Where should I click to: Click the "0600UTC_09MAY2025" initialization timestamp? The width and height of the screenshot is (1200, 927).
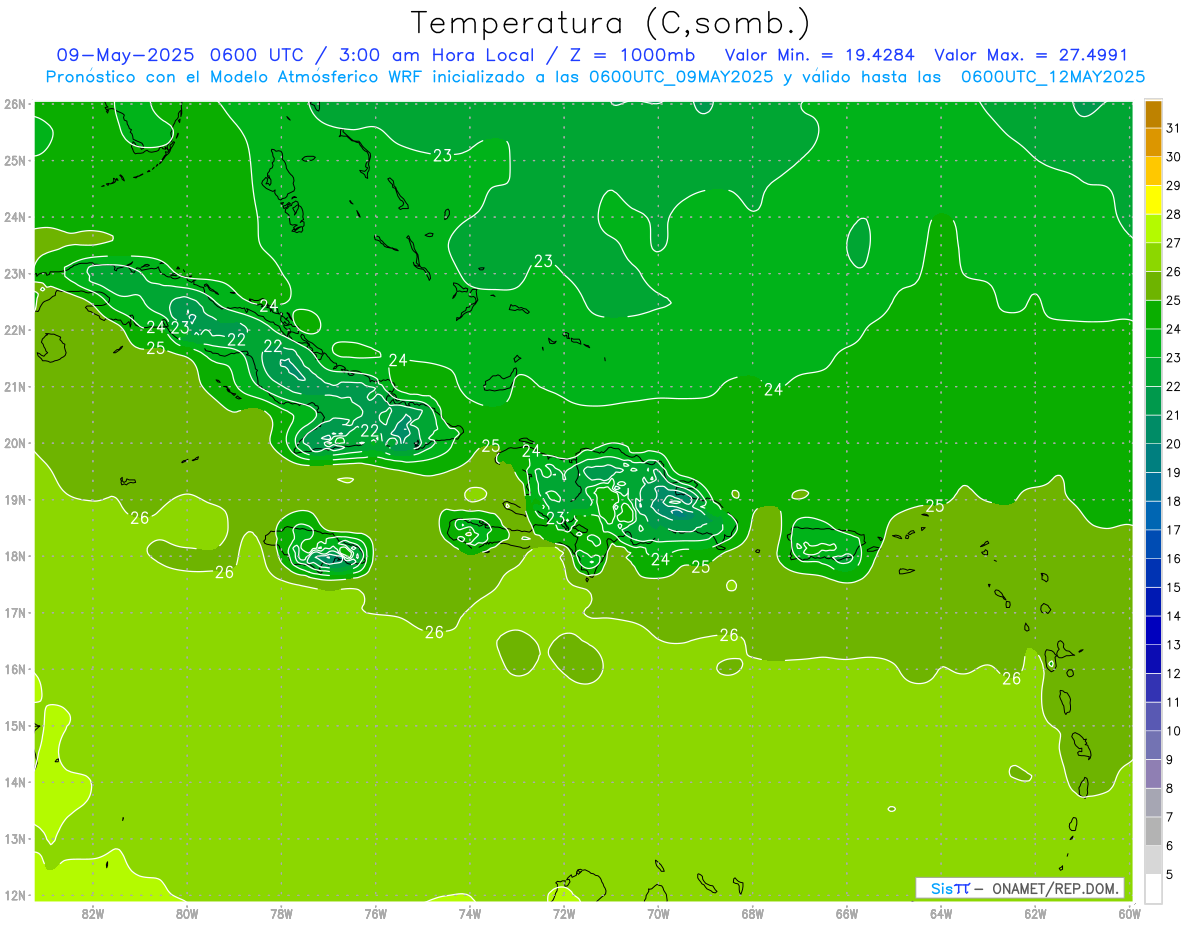click(680, 77)
